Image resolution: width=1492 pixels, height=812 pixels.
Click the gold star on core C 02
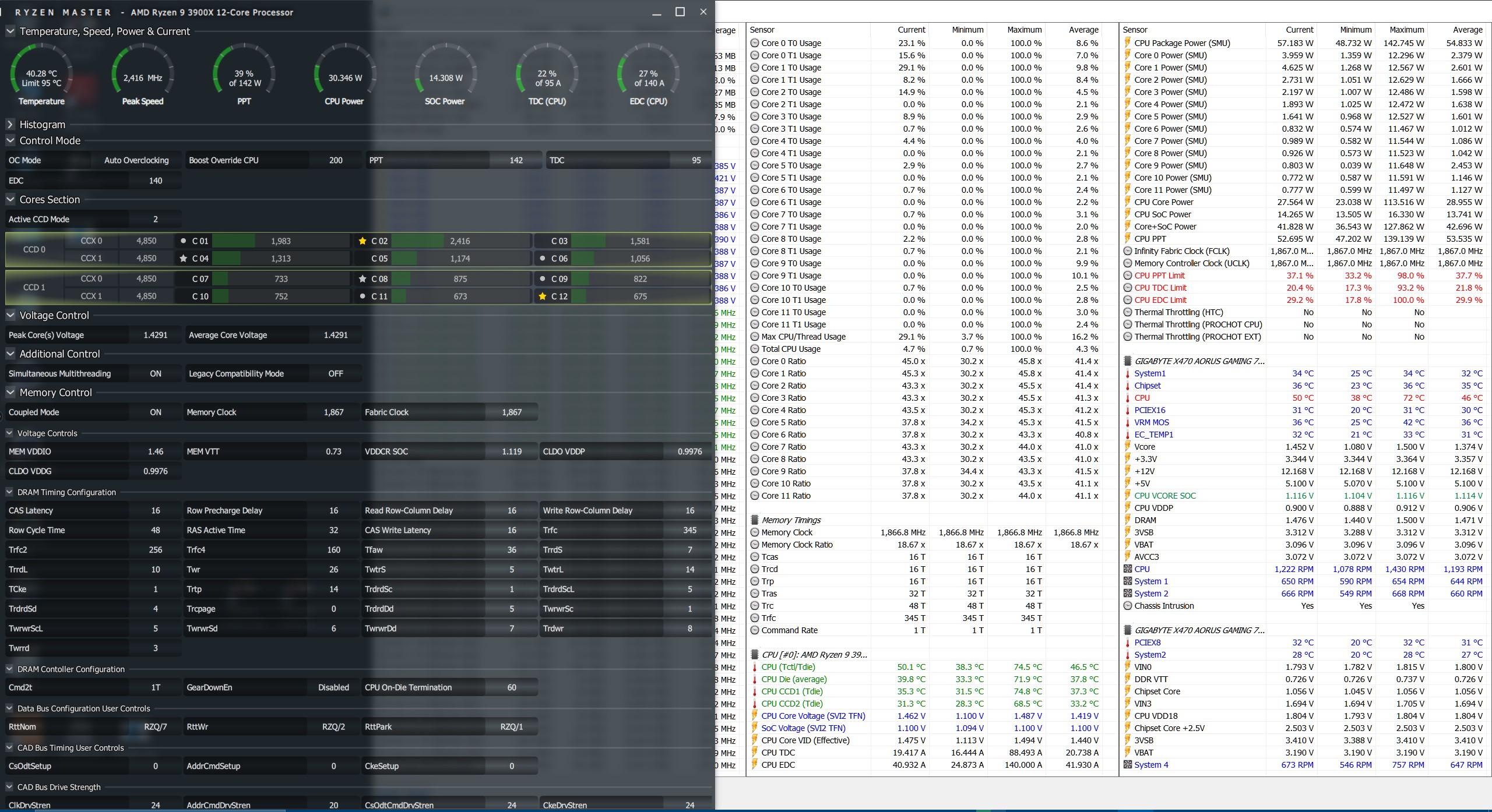click(363, 241)
